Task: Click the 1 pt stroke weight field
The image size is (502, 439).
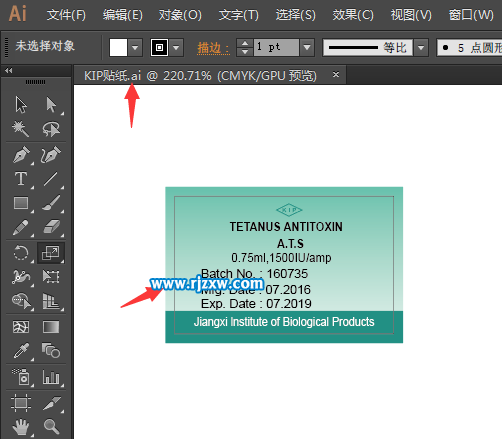Action: (x=276, y=48)
